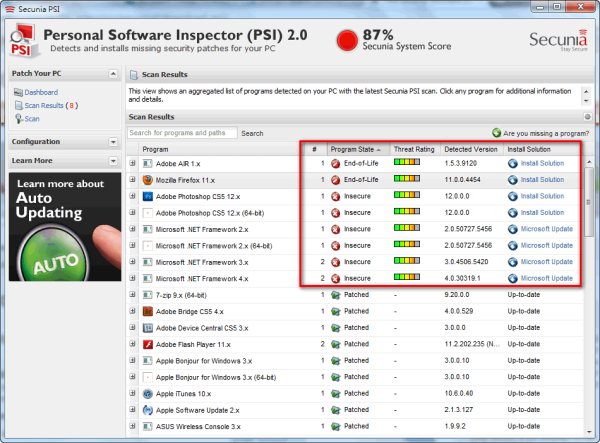
Task: Click the Adobe Bridge CS5 4.x icon
Action: click(x=147, y=311)
